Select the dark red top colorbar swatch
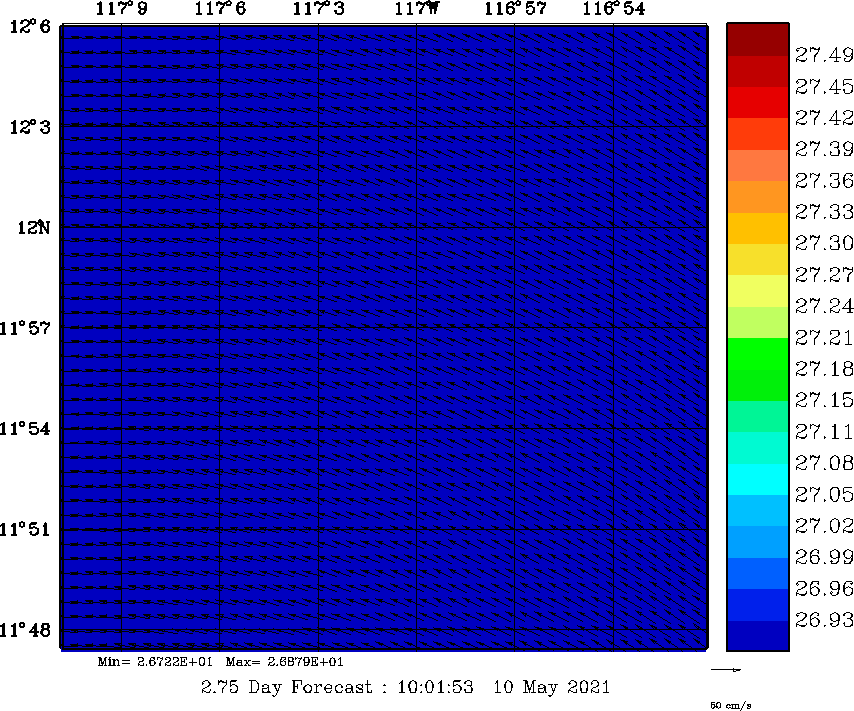The image size is (854, 711). click(x=758, y=39)
